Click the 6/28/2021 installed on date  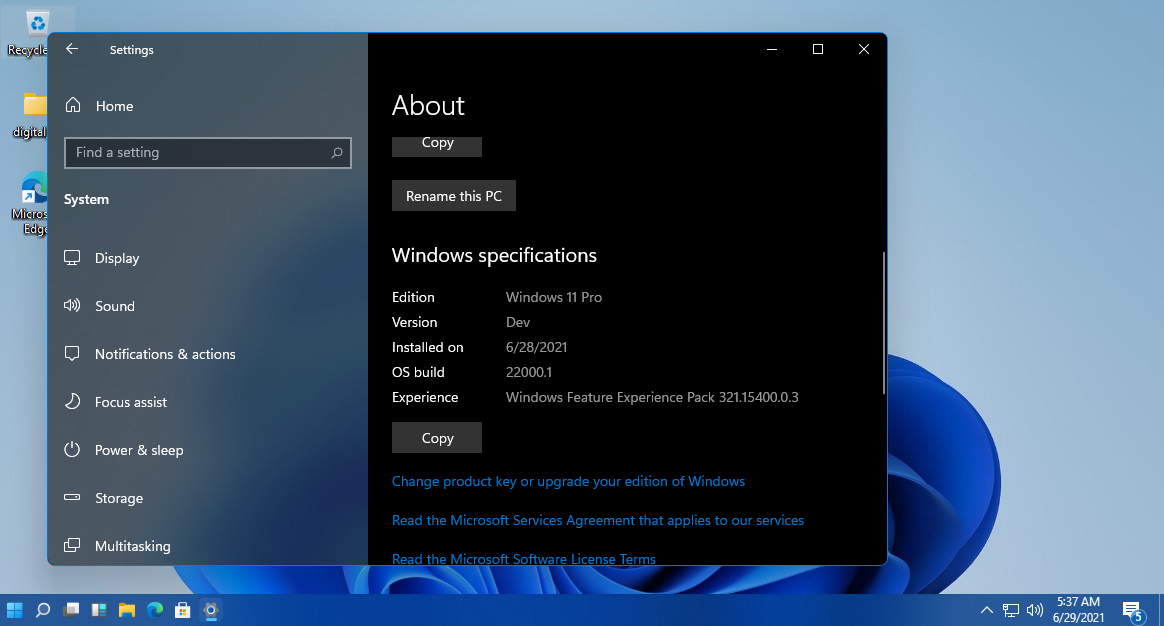536,347
